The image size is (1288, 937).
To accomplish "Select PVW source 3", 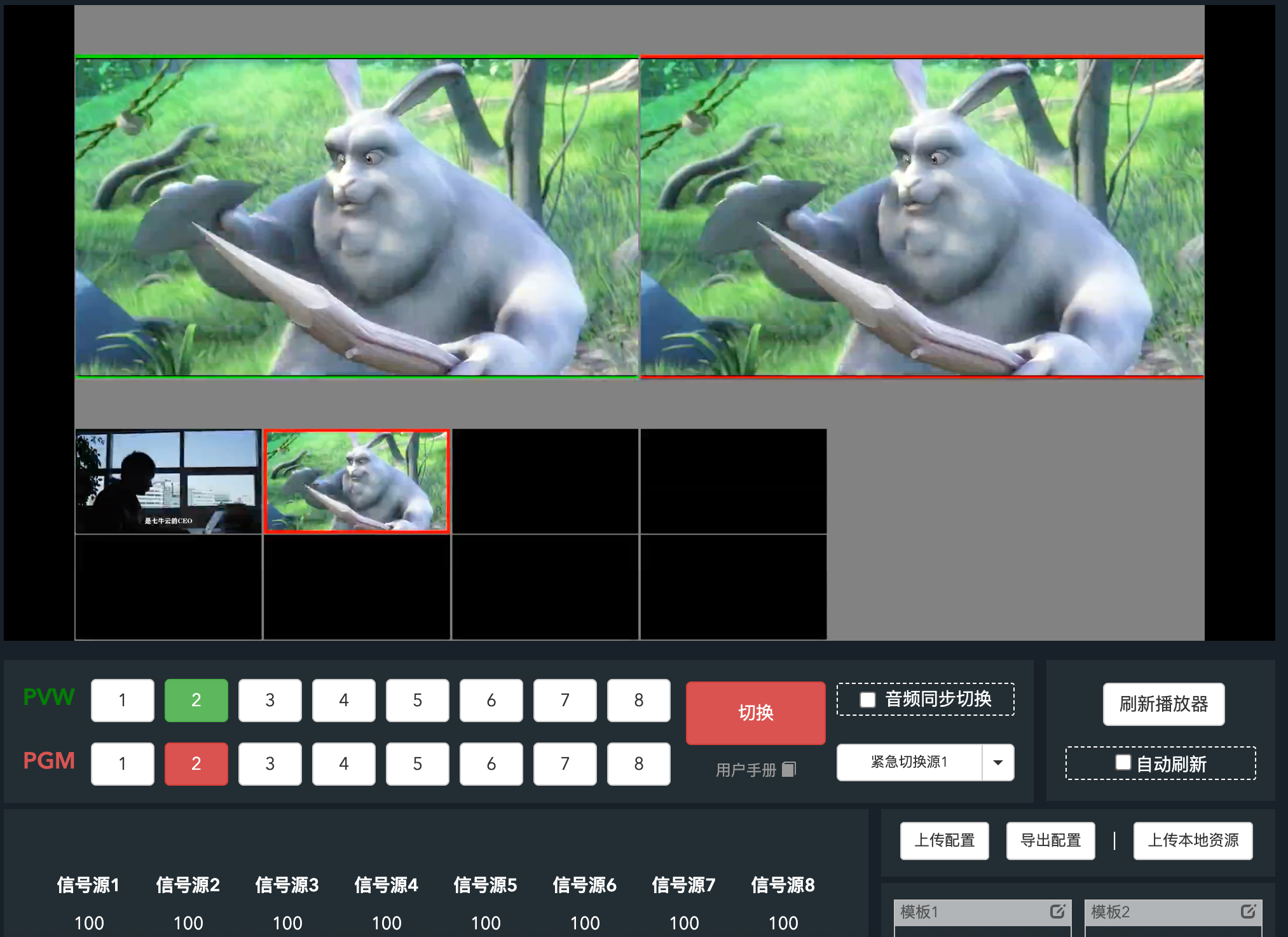I will pyautogui.click(x=270, y=701).
